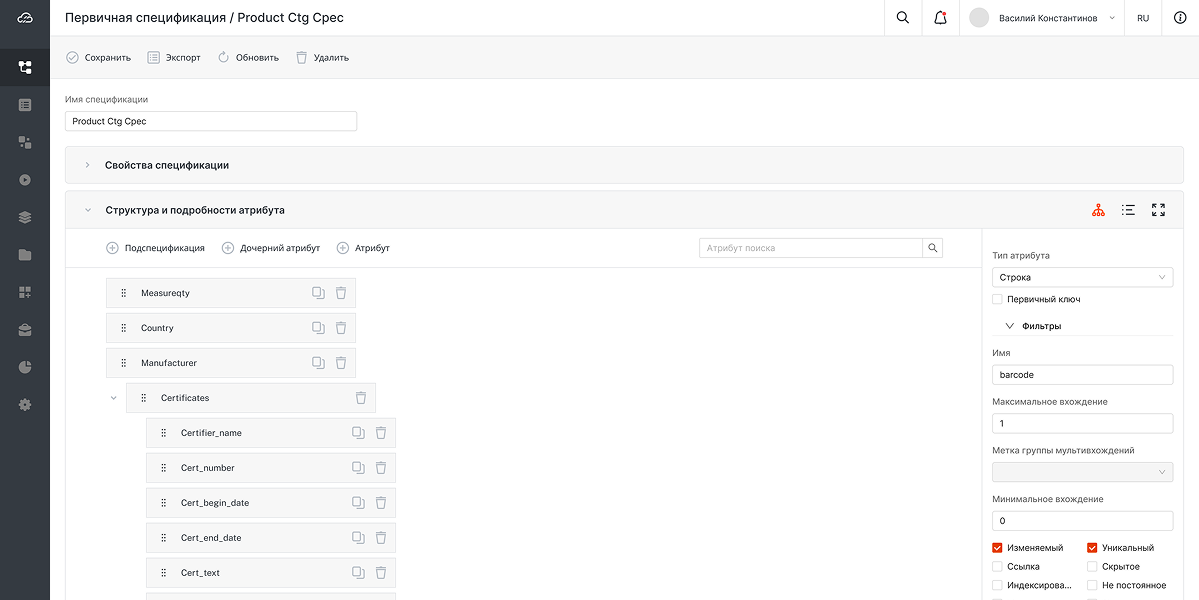The width and height of the screenshot is (1199, 600).
Task: Add a new Подспецификация
Action: (155, 248)
